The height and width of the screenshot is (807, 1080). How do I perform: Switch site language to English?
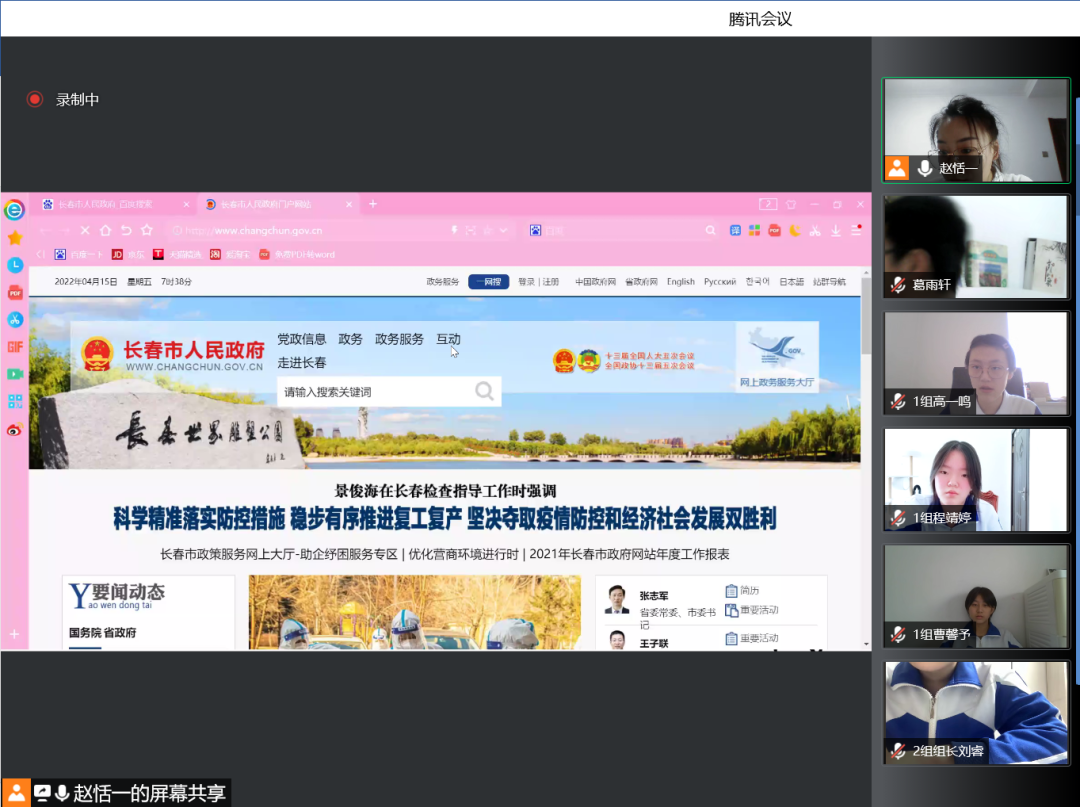pos(681,282)
